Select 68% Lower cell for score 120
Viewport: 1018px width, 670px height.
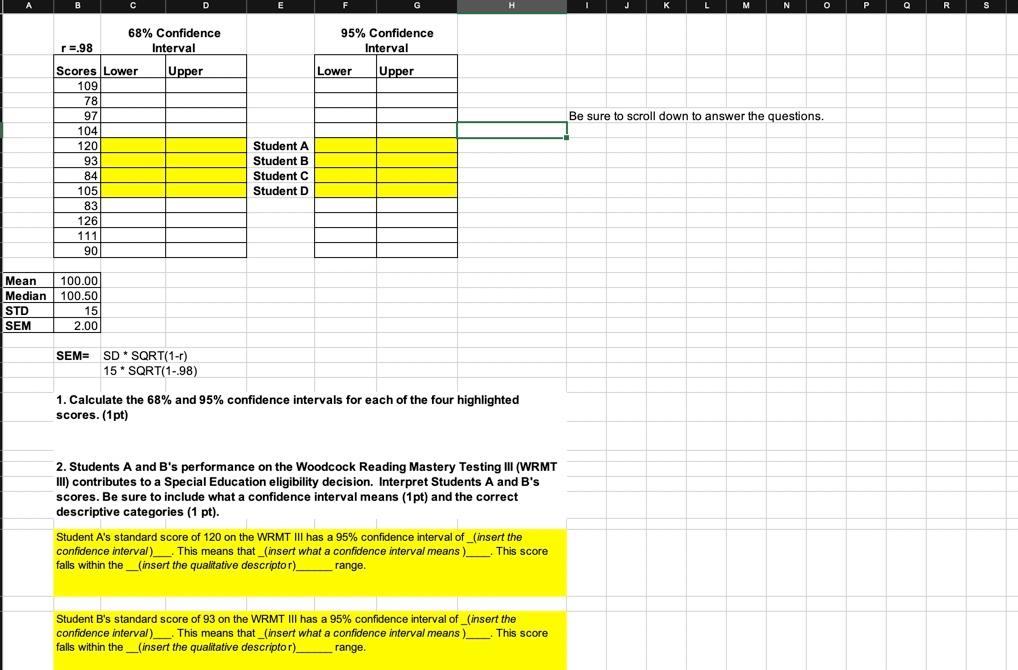pyautogui.click(x=133, y=145)
